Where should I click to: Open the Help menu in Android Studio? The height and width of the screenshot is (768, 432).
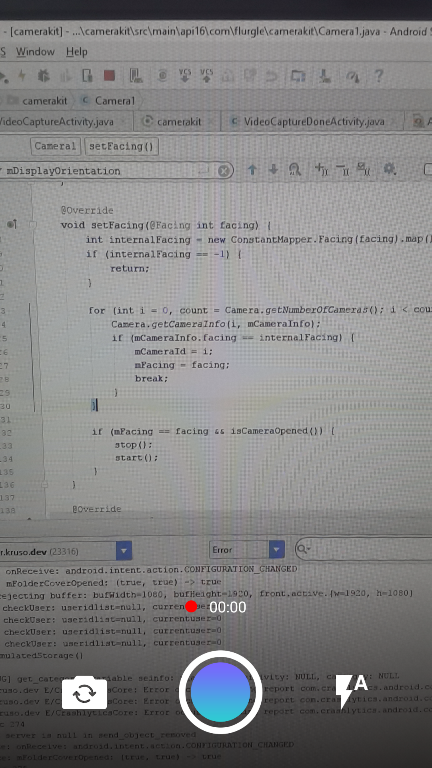pyautogui.click(x=76, y=51)
